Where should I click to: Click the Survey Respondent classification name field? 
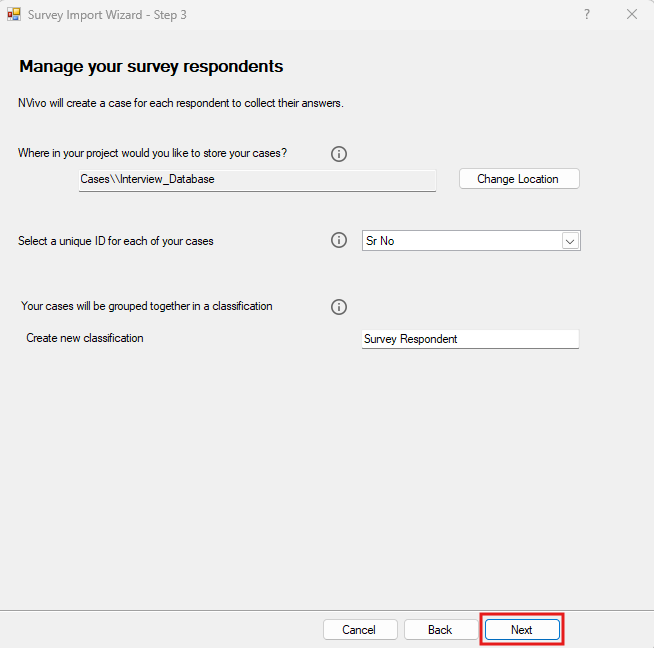click(470, 339)
